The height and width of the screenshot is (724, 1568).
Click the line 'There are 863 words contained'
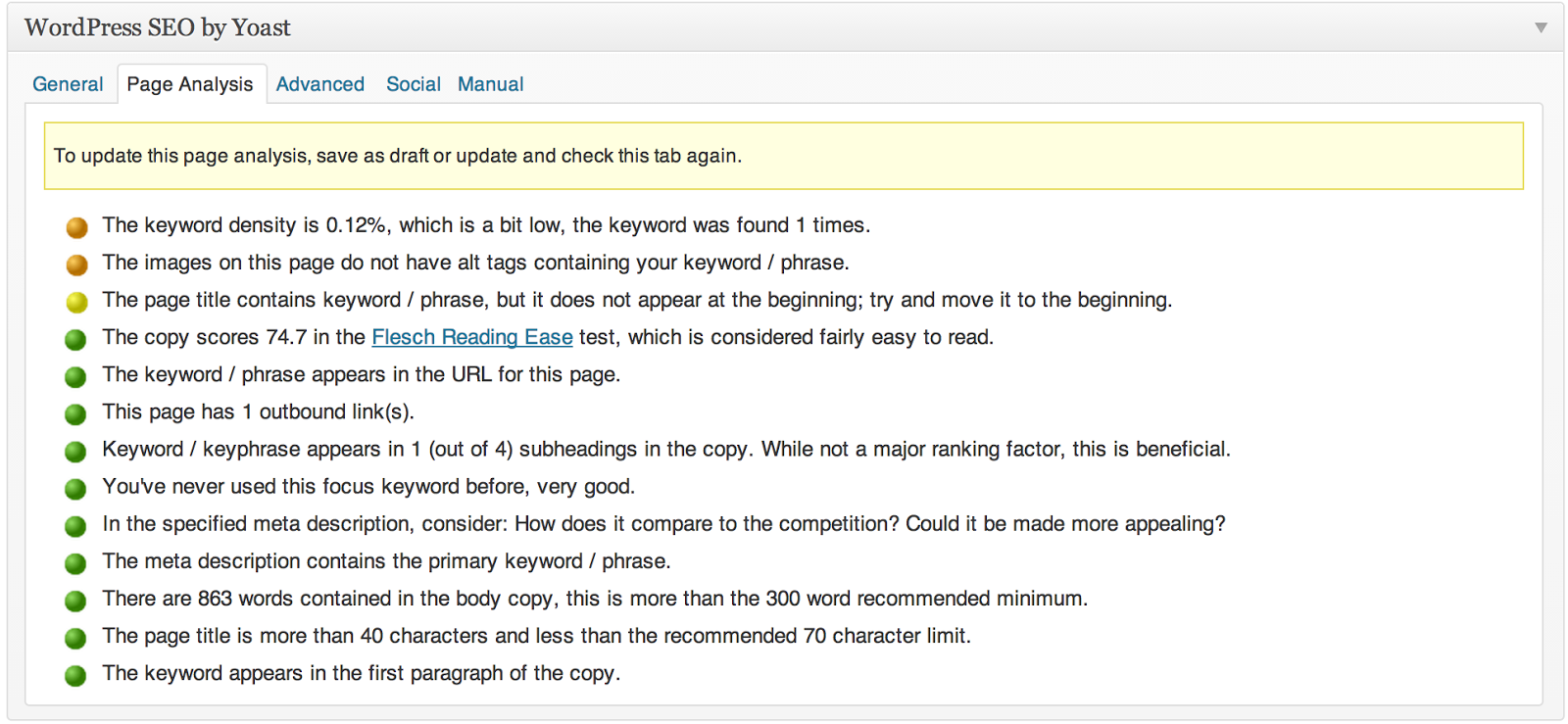(595, 598)
